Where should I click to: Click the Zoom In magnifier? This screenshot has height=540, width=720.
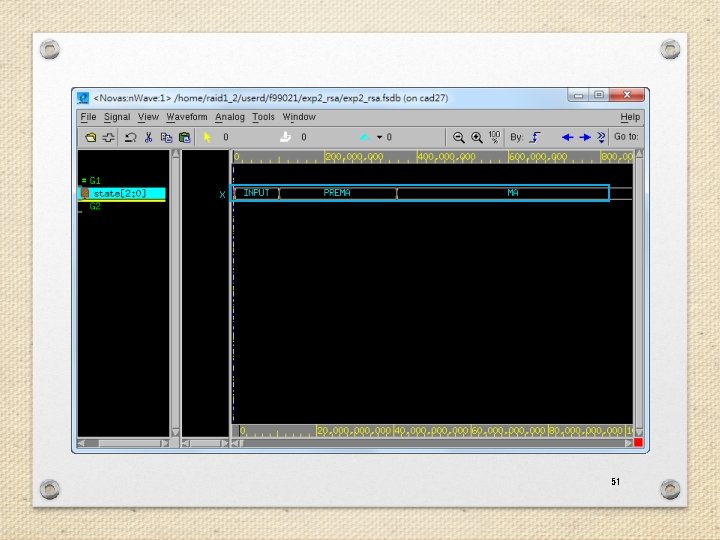coord(477,137)
